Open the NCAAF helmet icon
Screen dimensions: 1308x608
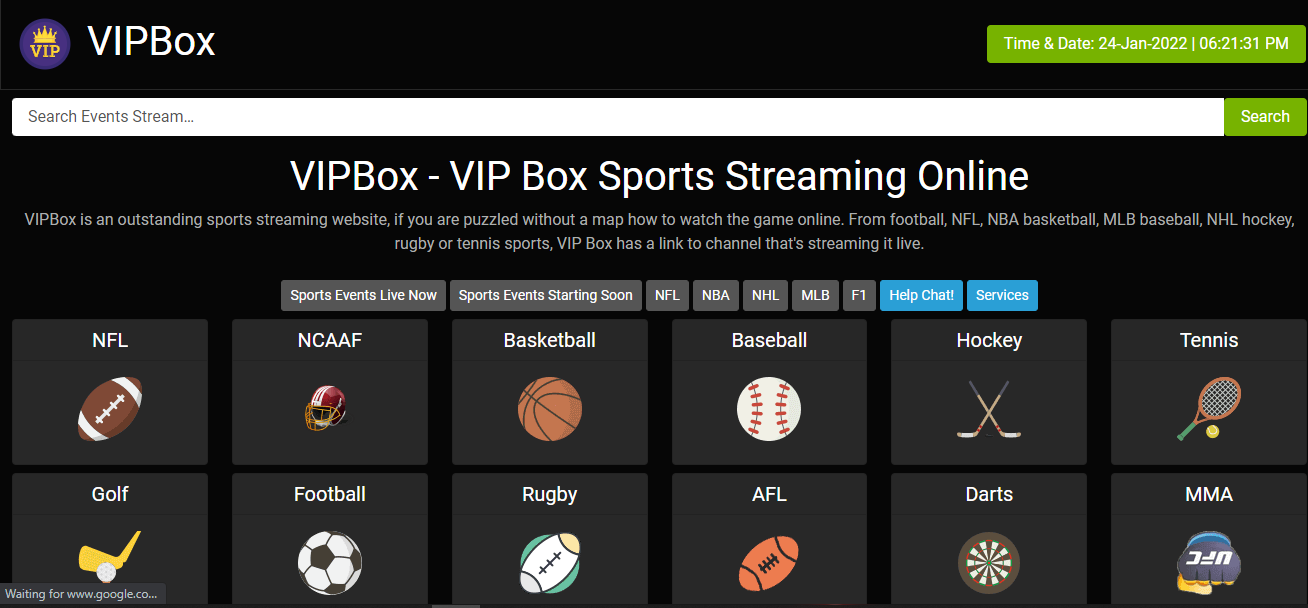326,409
